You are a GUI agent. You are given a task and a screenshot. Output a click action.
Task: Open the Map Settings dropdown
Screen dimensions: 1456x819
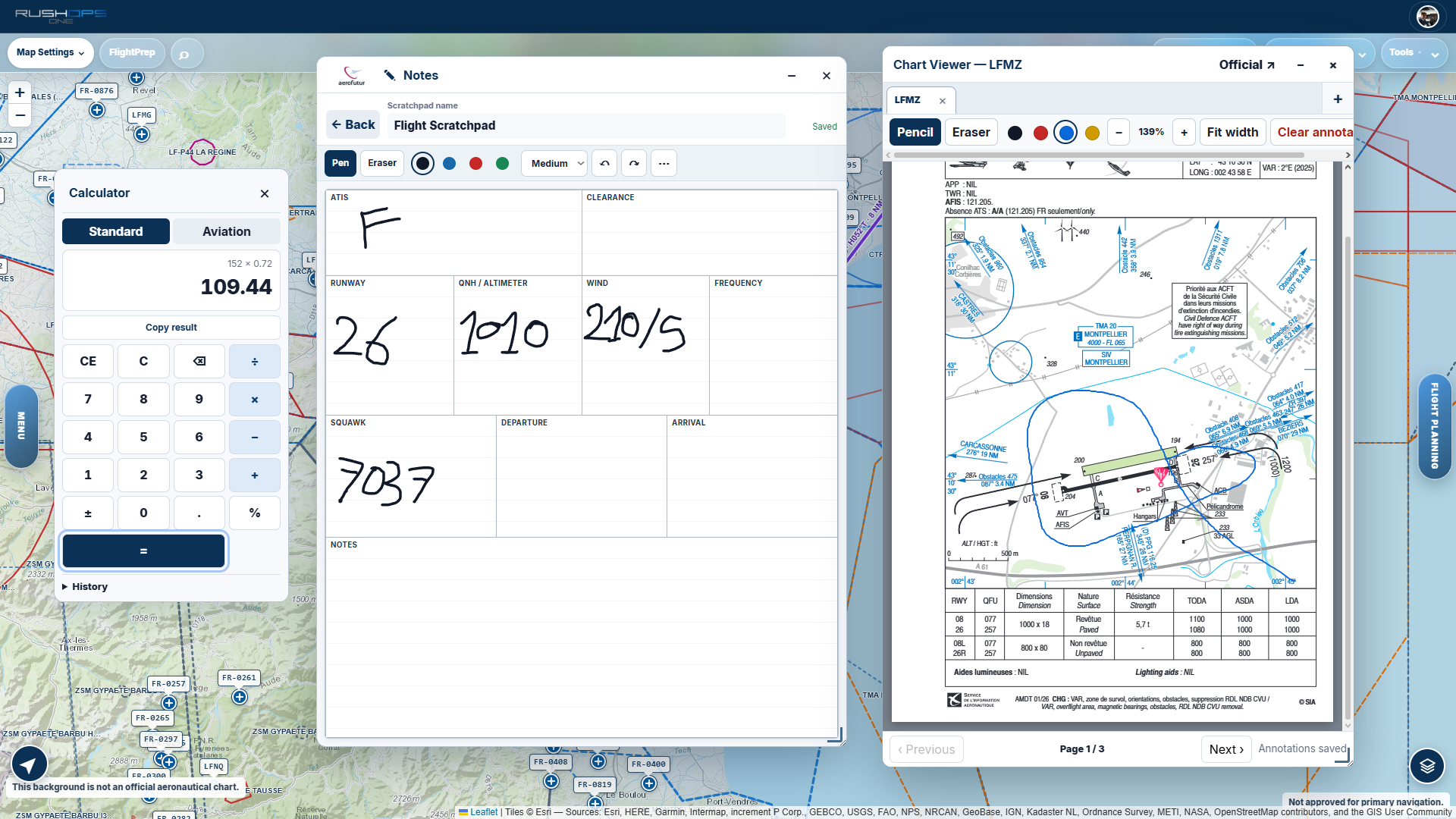[51, 53]
